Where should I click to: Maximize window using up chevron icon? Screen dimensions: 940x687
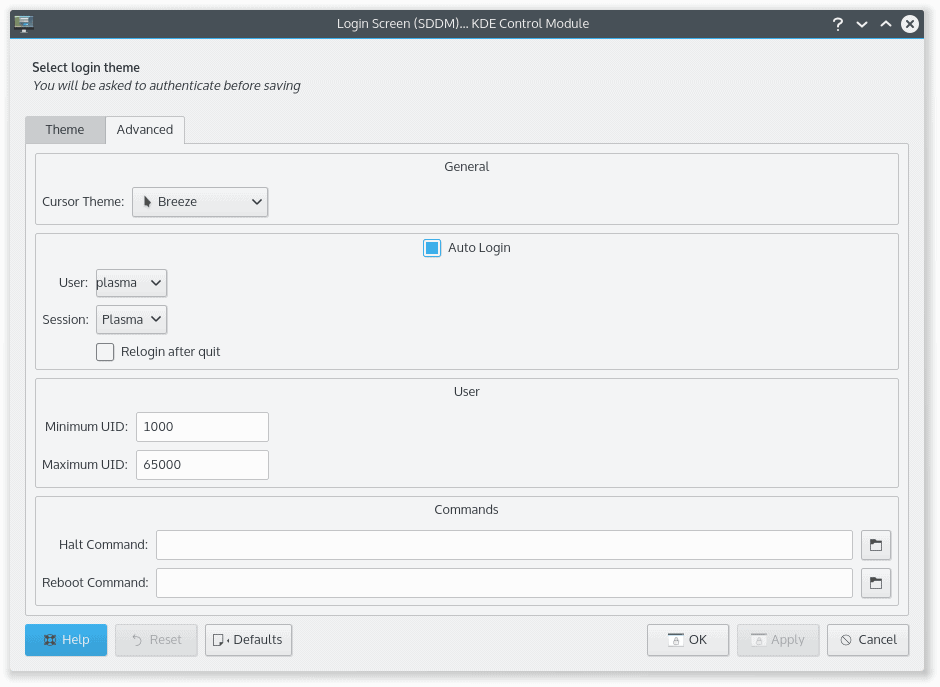click(885, 24)
